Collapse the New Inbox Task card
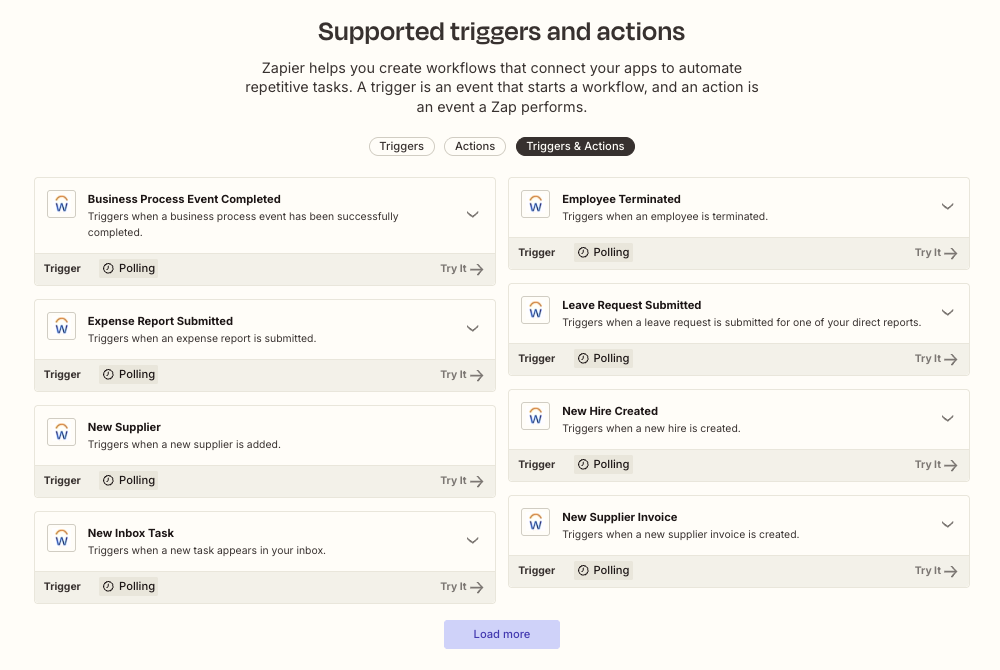The width and height of the screenshot is (1000, 670). click(472, 540)
